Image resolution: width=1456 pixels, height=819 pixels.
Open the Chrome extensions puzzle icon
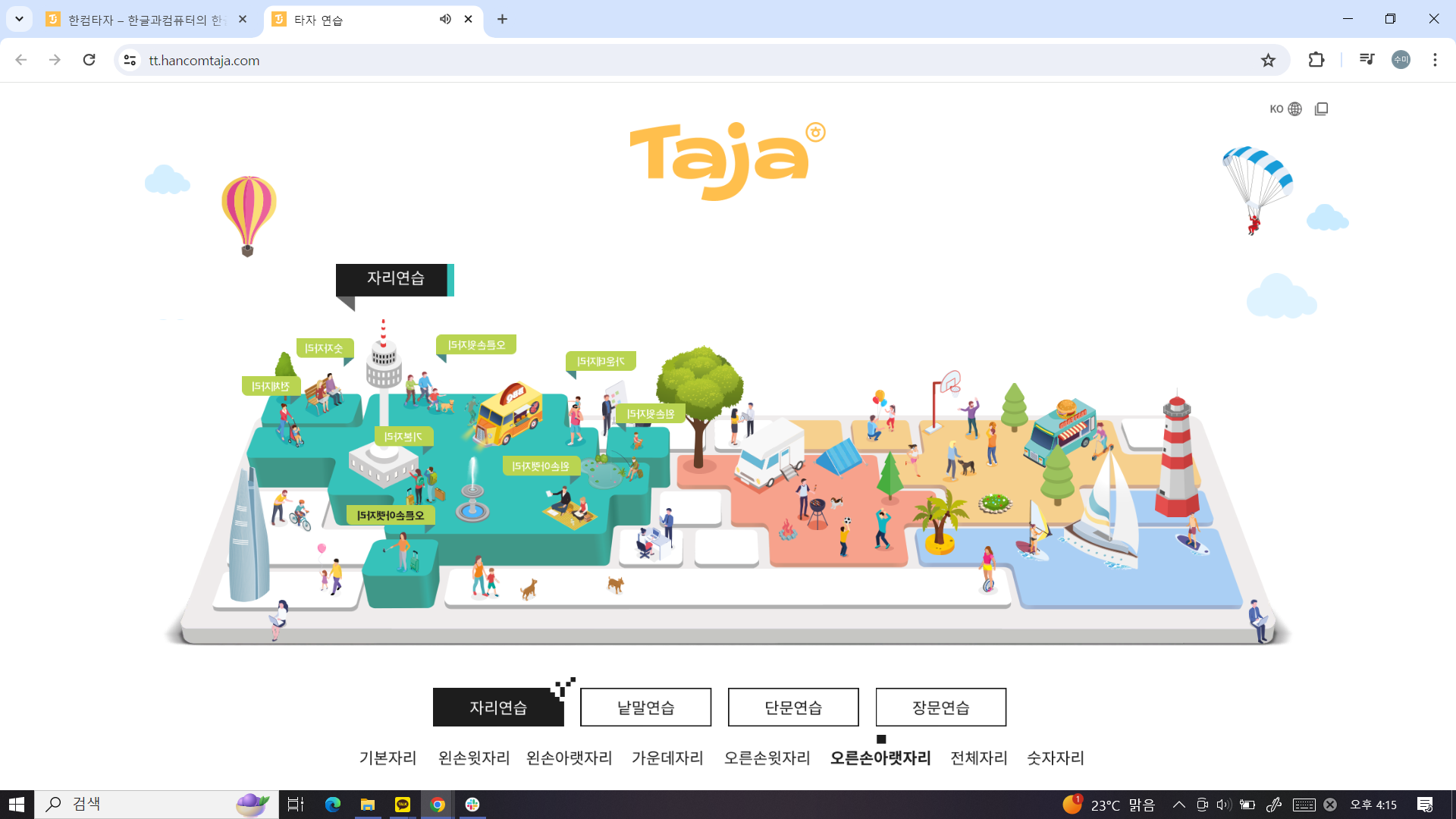(x=1316, y=60)
